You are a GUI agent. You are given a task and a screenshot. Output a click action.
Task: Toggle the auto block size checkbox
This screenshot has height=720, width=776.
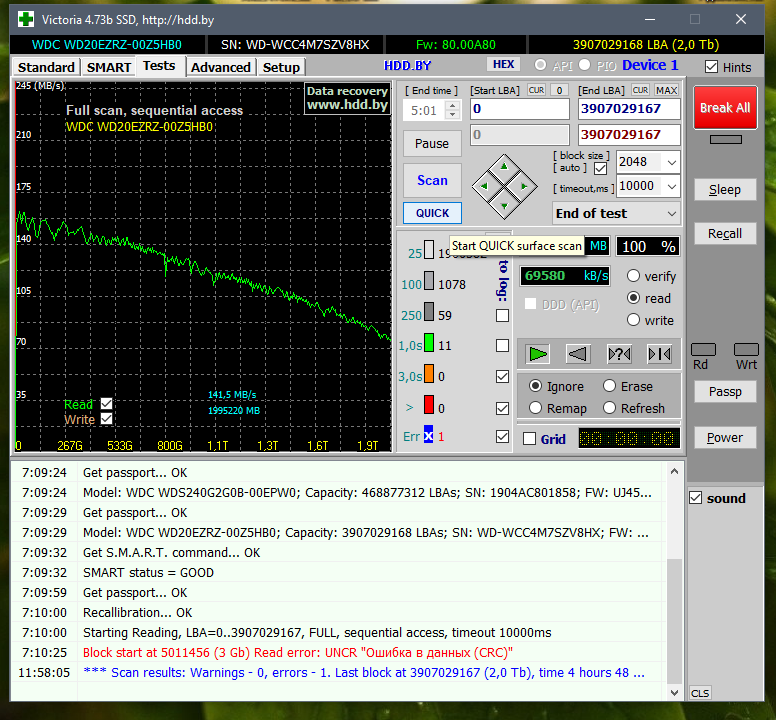point(600,169)
